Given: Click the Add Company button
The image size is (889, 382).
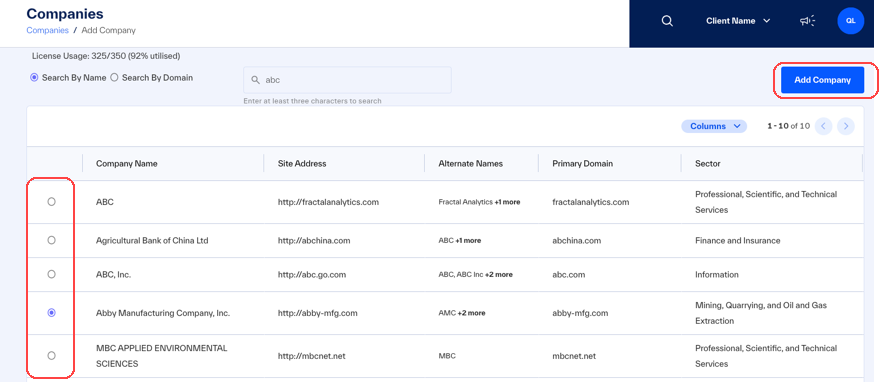Looking at the screenshot, I should [822, 80].
